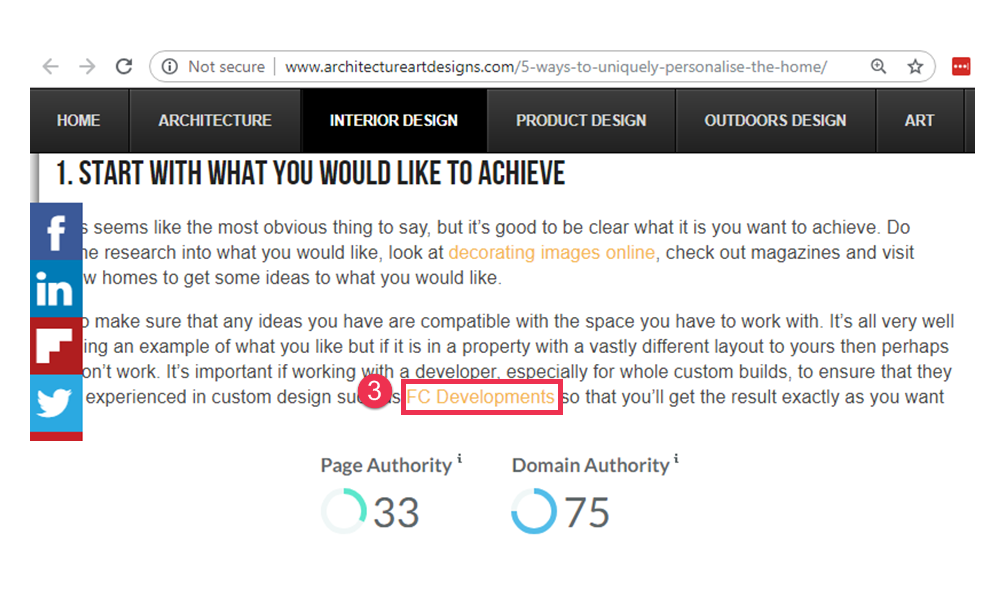Image resolution: width=1000 pixels, height=600 pixels.
Task: Share the article on LinkedIn
Action: pos(56,289)
